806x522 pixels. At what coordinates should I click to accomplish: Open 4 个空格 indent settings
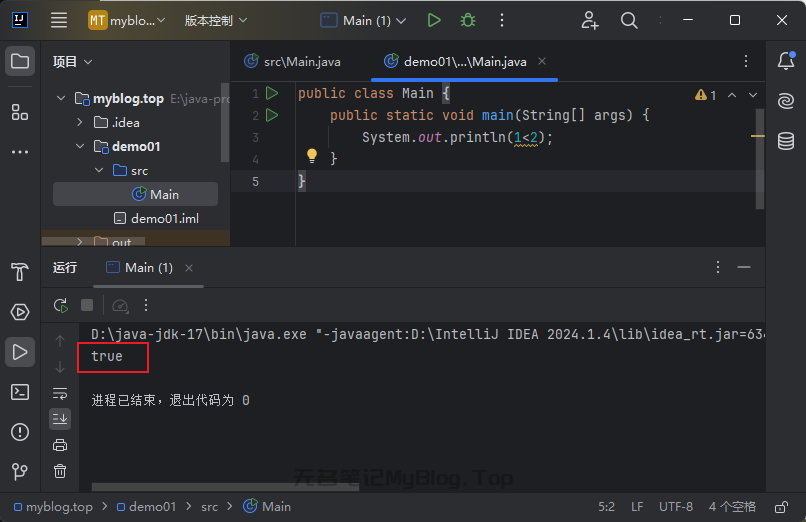732,507
